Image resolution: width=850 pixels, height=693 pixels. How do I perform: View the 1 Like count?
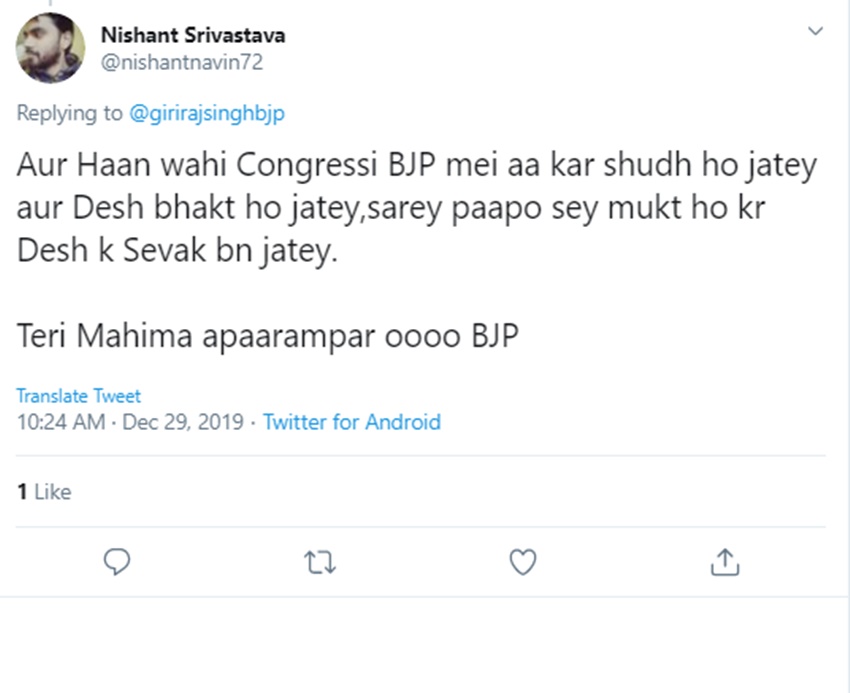pyautogui.click(x=44, y=492)
